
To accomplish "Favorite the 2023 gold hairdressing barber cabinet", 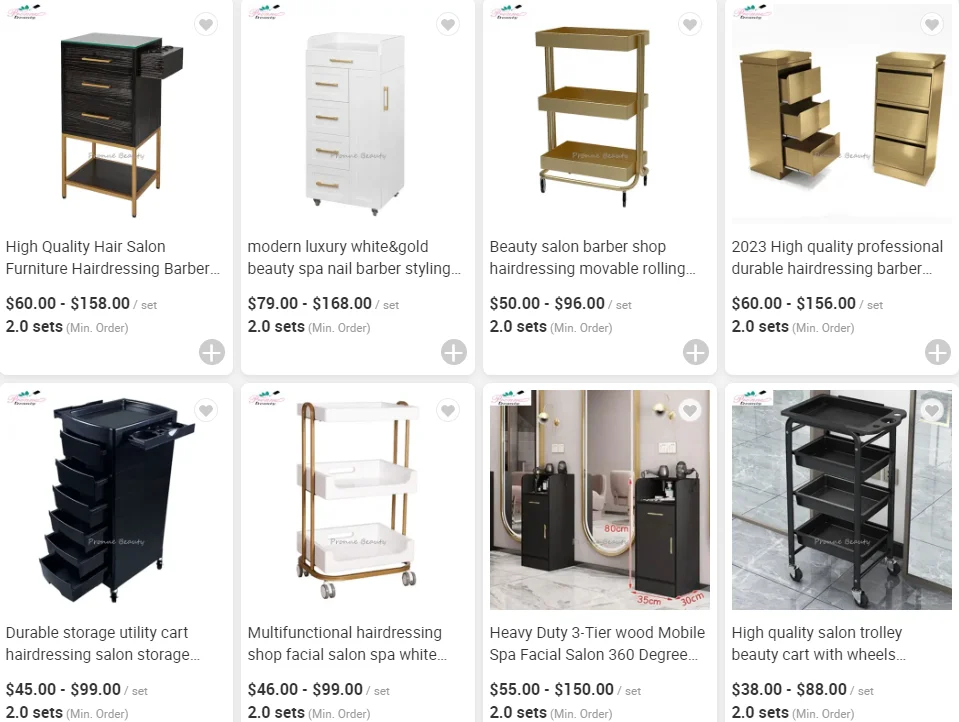I will point(932,24).
